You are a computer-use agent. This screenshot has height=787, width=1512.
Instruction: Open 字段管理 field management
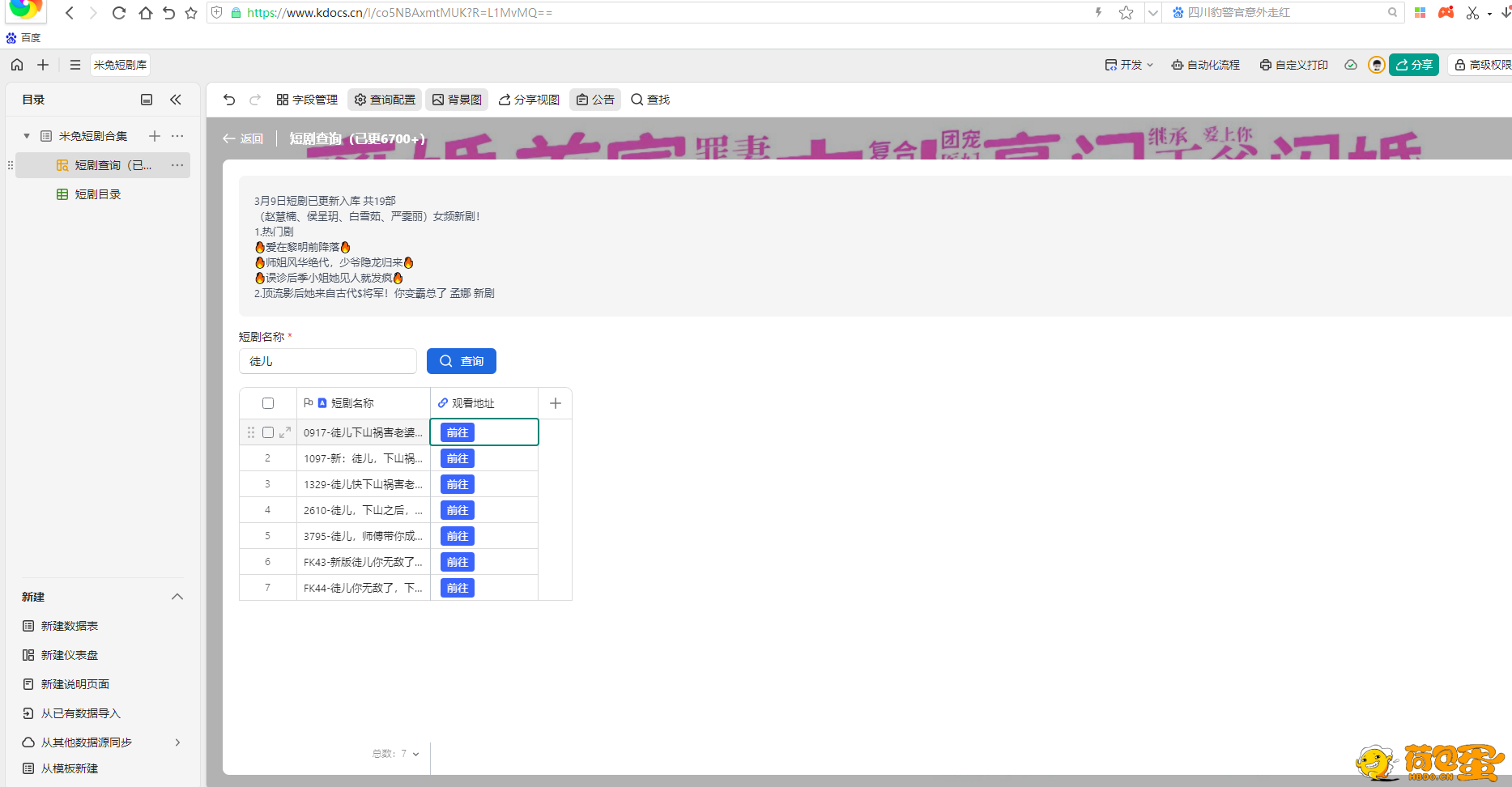[307, 100]
